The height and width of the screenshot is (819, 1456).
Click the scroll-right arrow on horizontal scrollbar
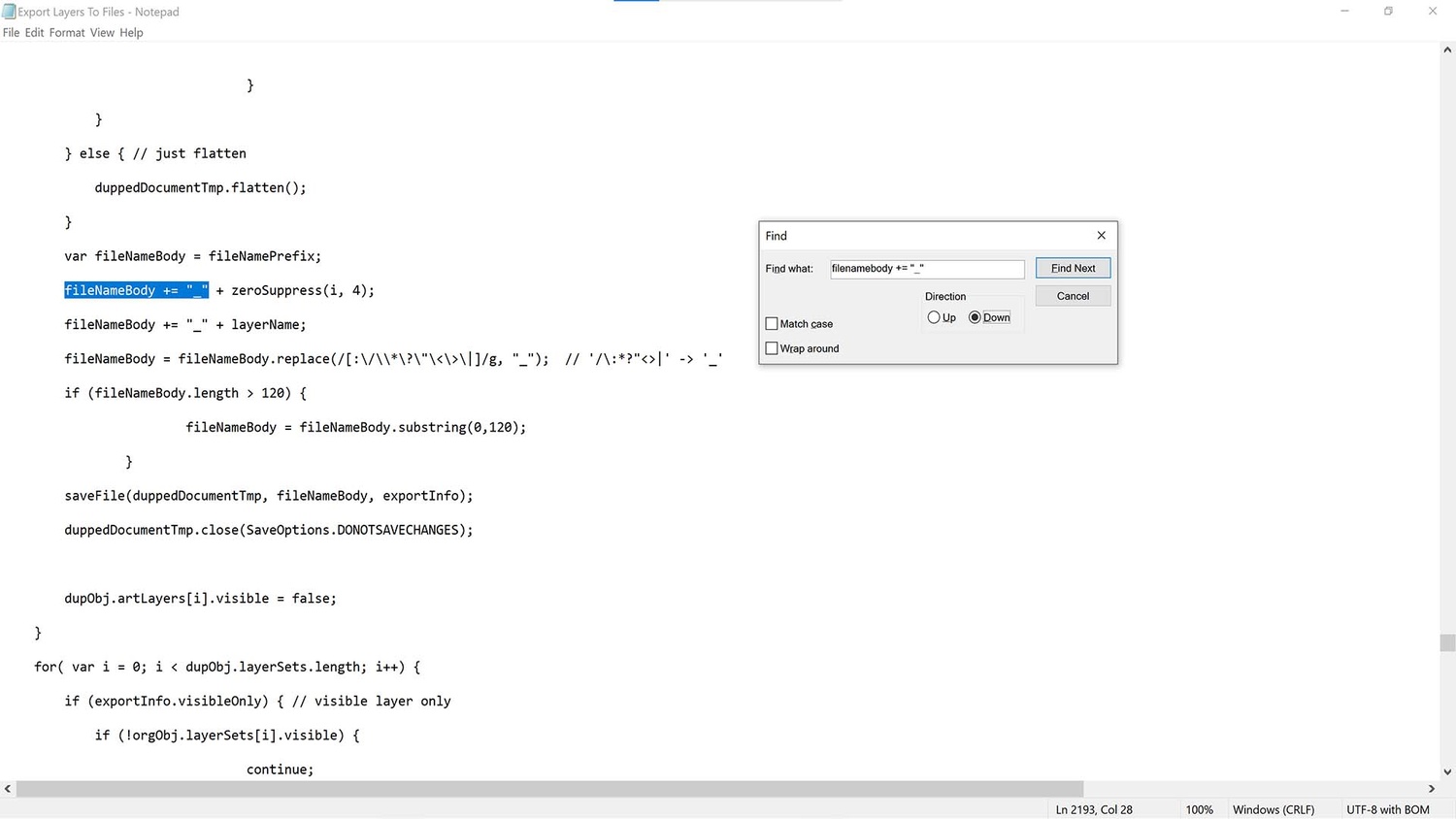tap(1431, 789)
